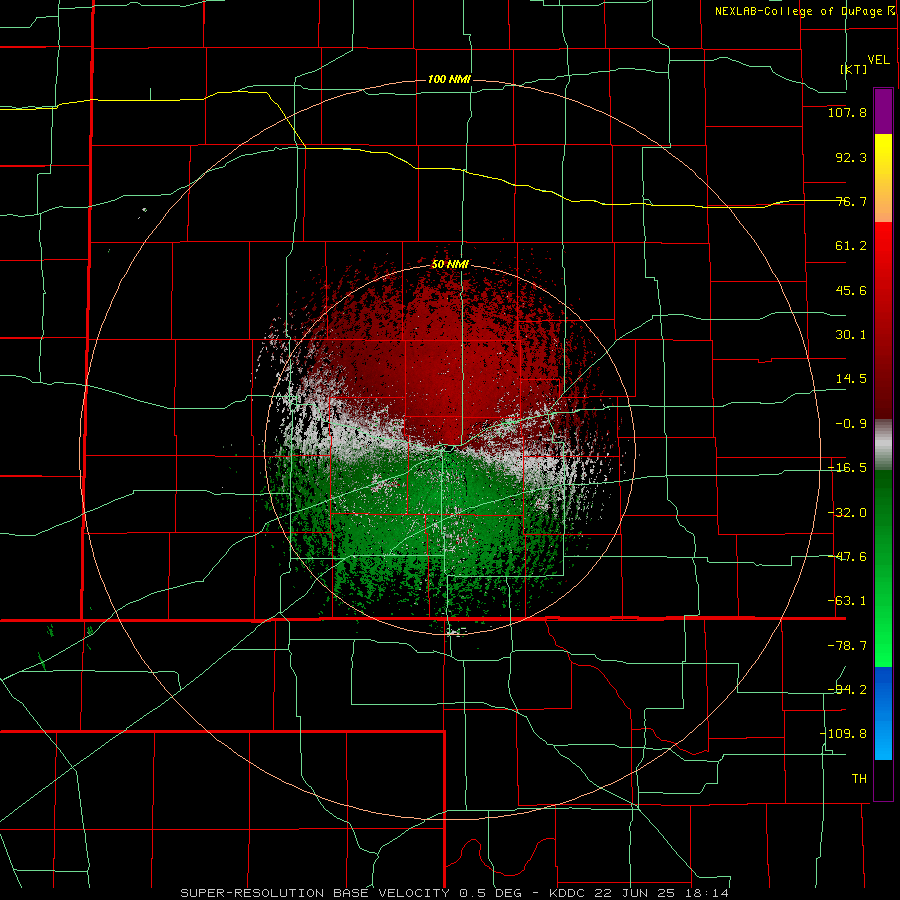Screen dimensions: 900x900
Task: Pick the blue segment of the color bar
Action: coord(883,713)
